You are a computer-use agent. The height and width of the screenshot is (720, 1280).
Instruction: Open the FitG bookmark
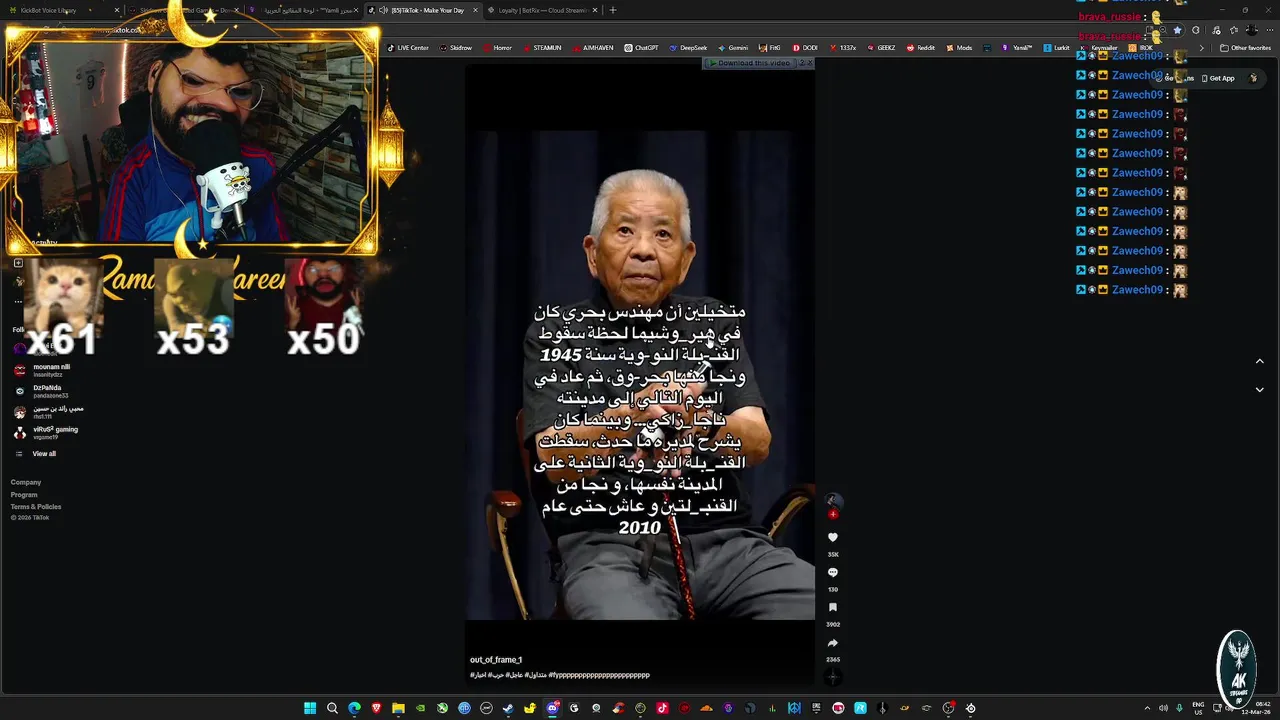pos(769,48)
